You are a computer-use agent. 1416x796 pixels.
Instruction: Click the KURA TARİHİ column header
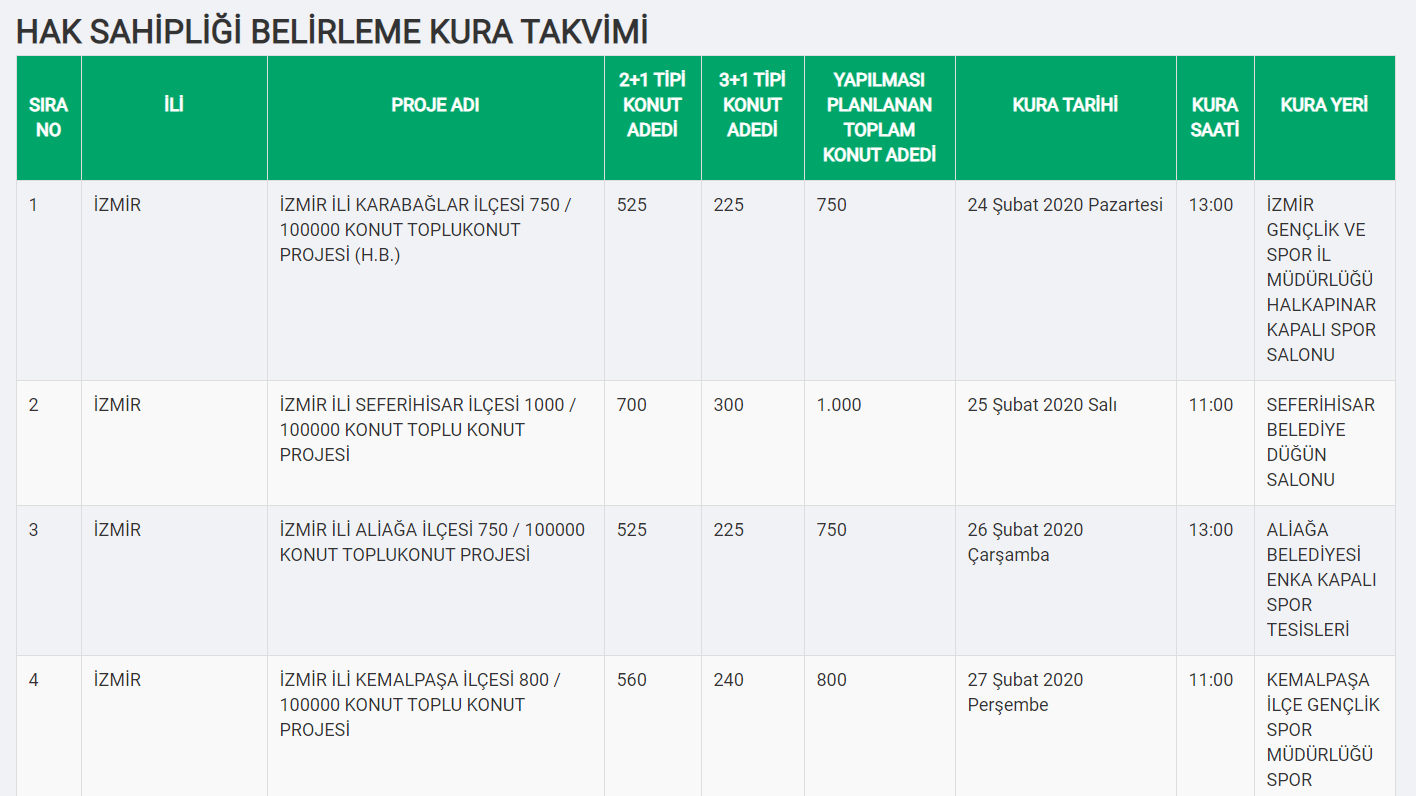click(x=1065, y=118)
